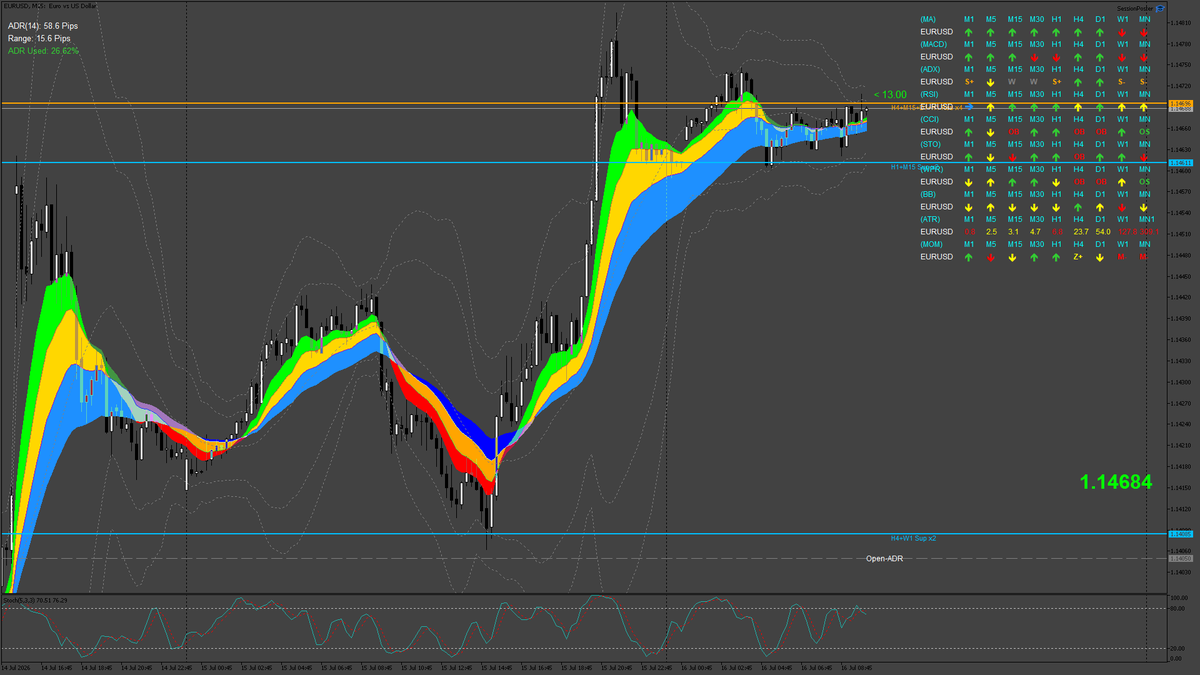Click the 'ADR(14): 58.6 Pips' text
The height and width of the screenshot is (675, 1200).
pos(44,24)
